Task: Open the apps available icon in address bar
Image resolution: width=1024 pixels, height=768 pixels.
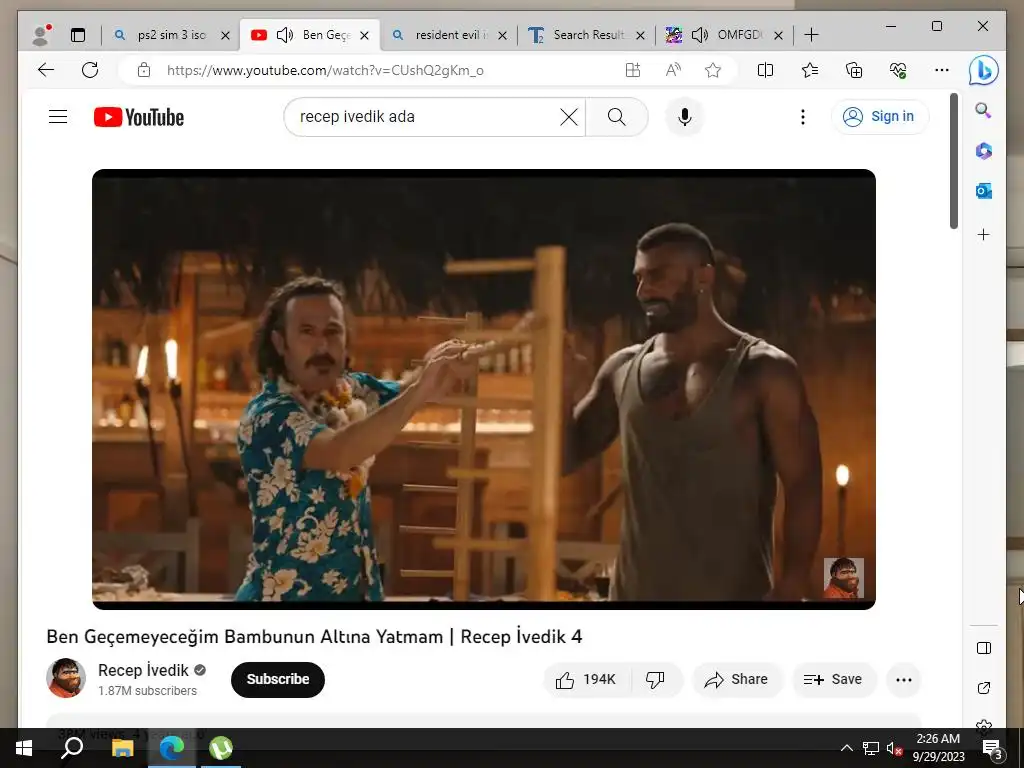Action: (633, 70)
